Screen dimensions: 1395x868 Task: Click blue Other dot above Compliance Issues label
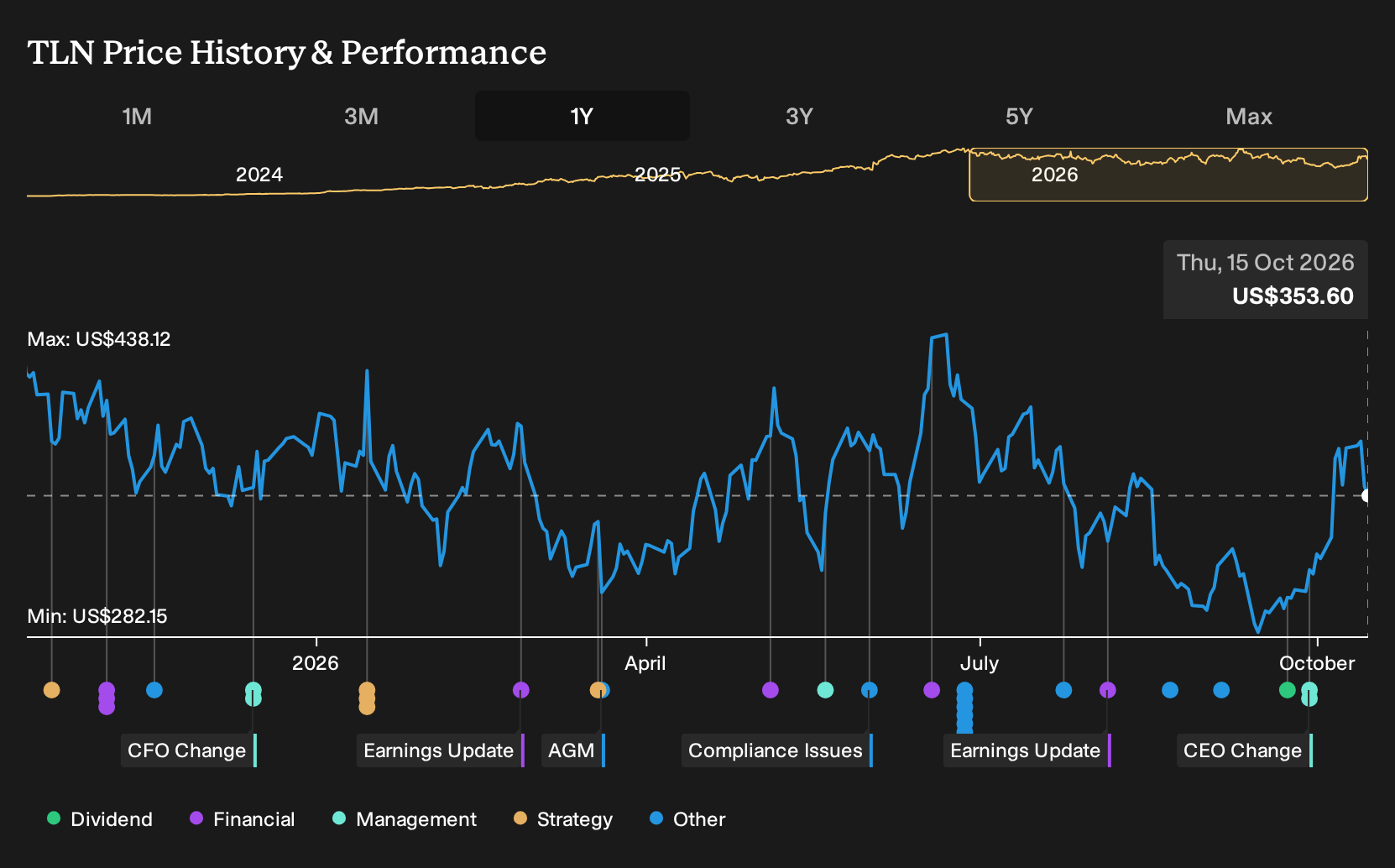(x=870, y=690)
